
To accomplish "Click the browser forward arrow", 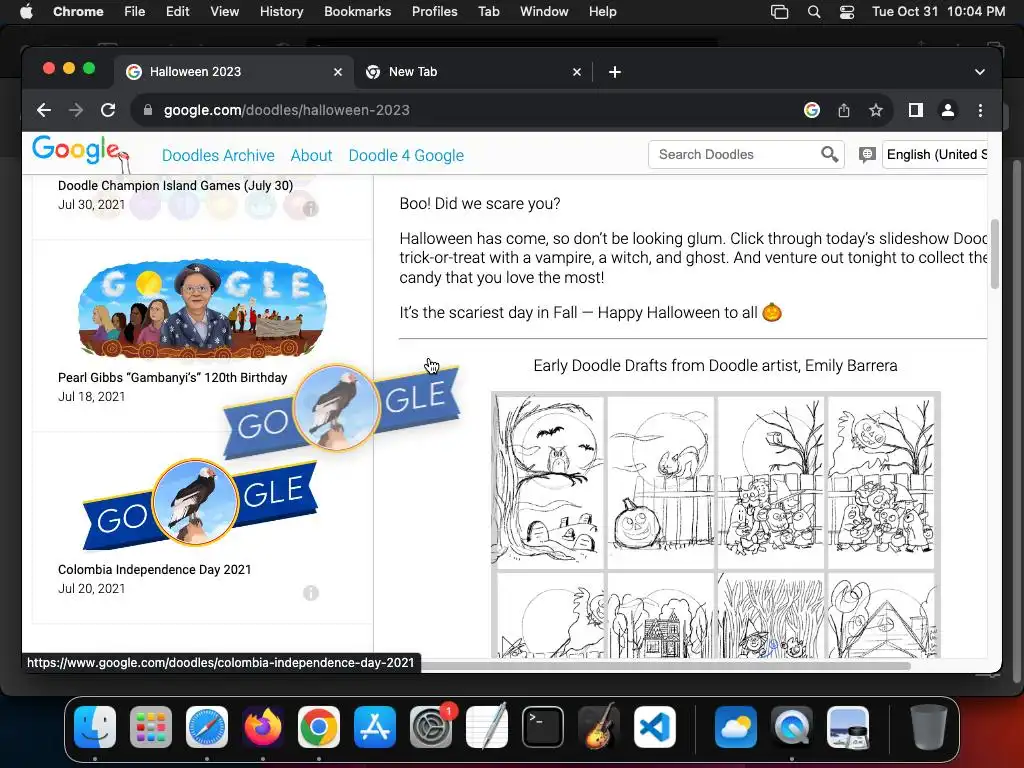I will pos(76,110).
